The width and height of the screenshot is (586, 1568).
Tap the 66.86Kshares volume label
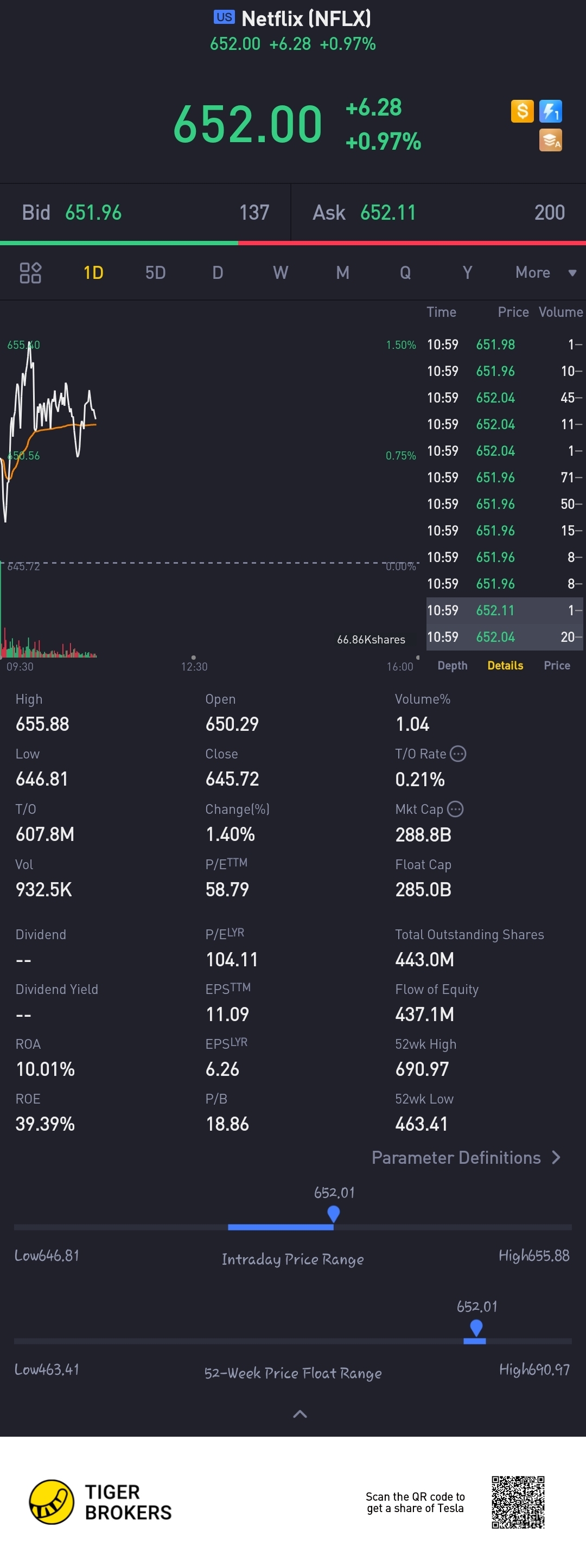371,639
